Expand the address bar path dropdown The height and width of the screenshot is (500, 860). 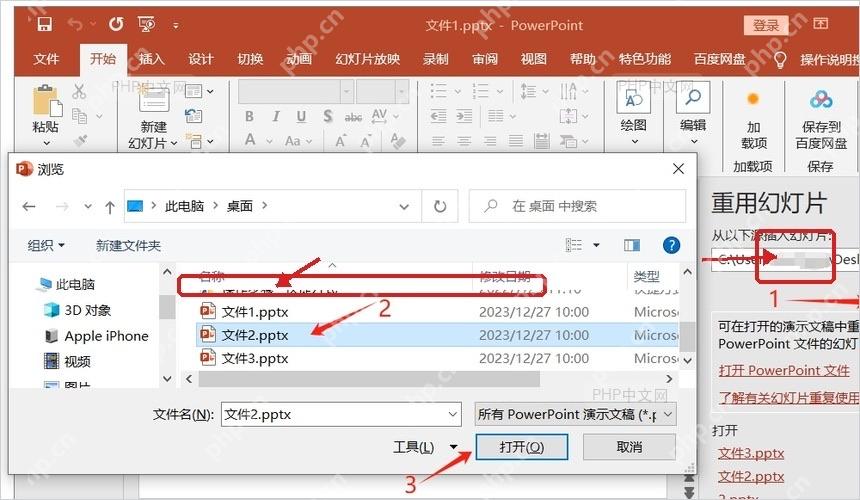tap(404, 207)
